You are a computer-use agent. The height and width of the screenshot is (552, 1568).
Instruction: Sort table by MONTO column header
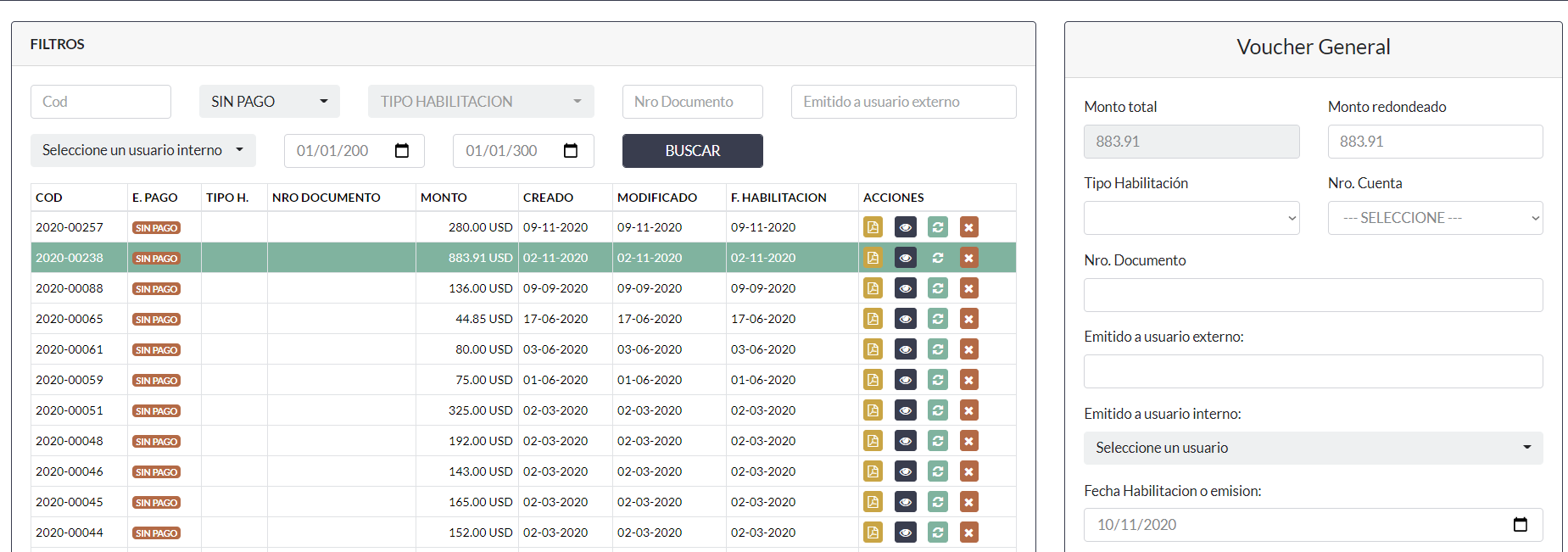pos(444,198)
